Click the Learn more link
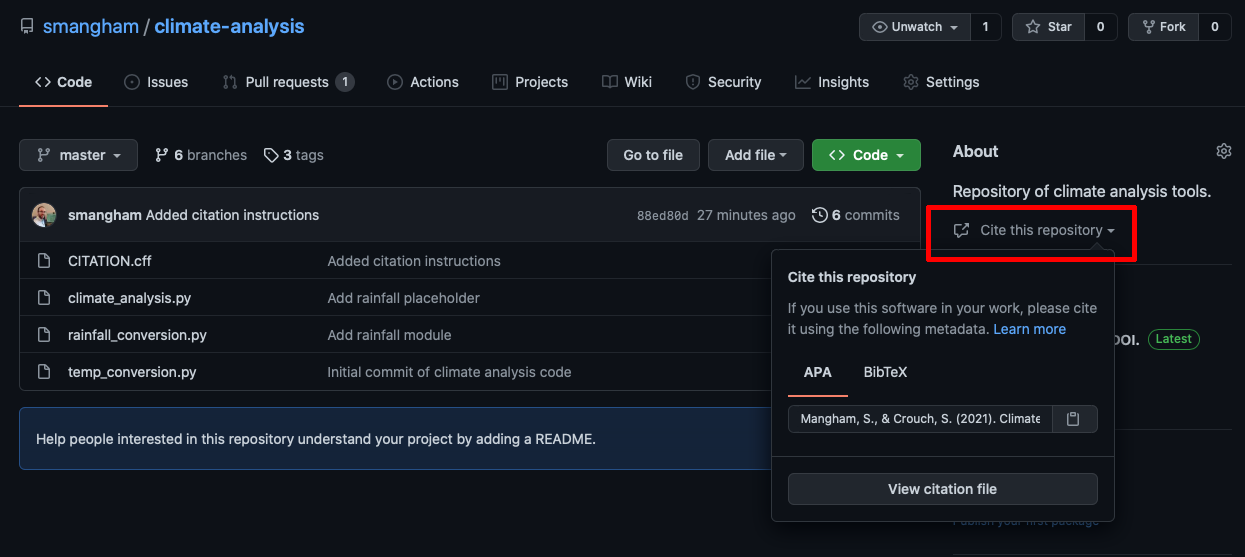 (1029, 329)
